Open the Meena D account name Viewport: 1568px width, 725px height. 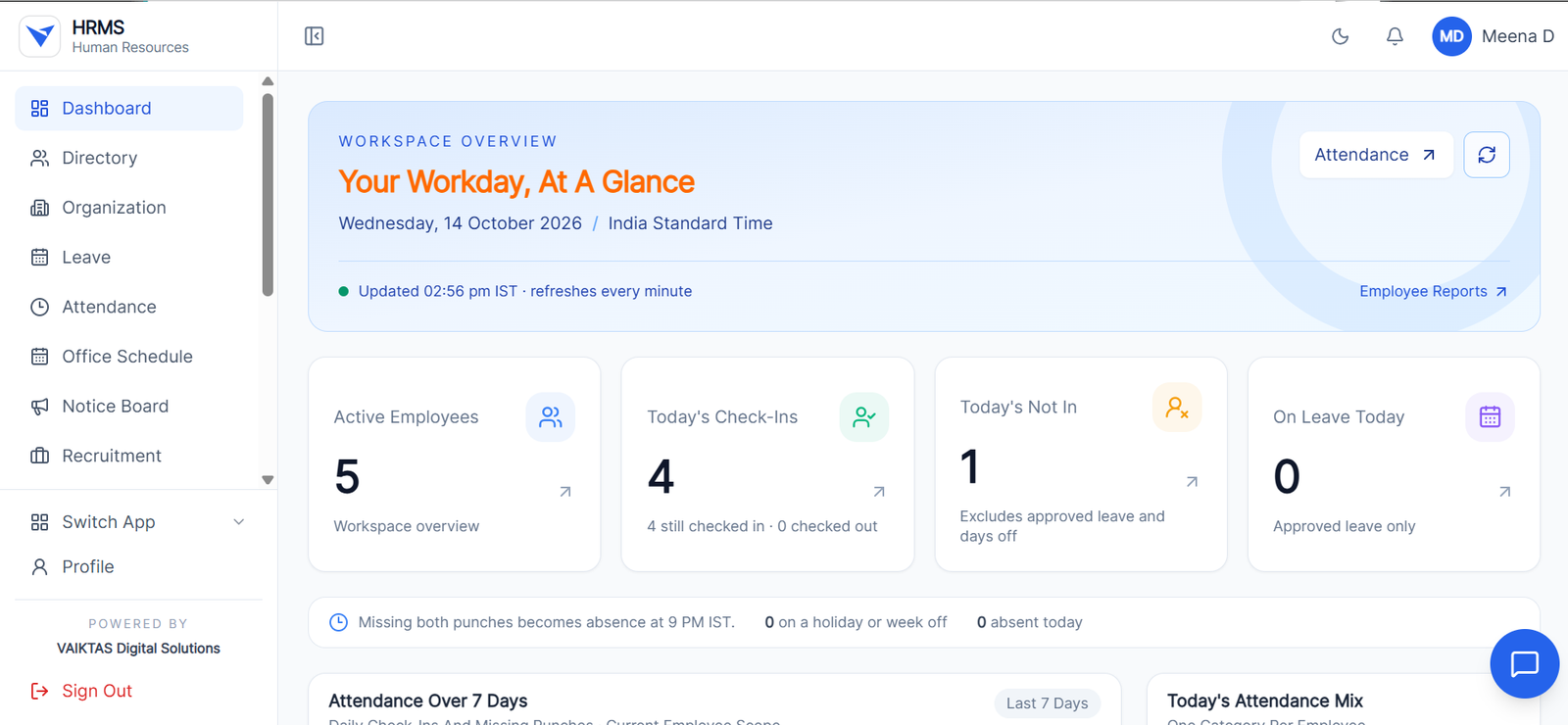point(1518,36)
